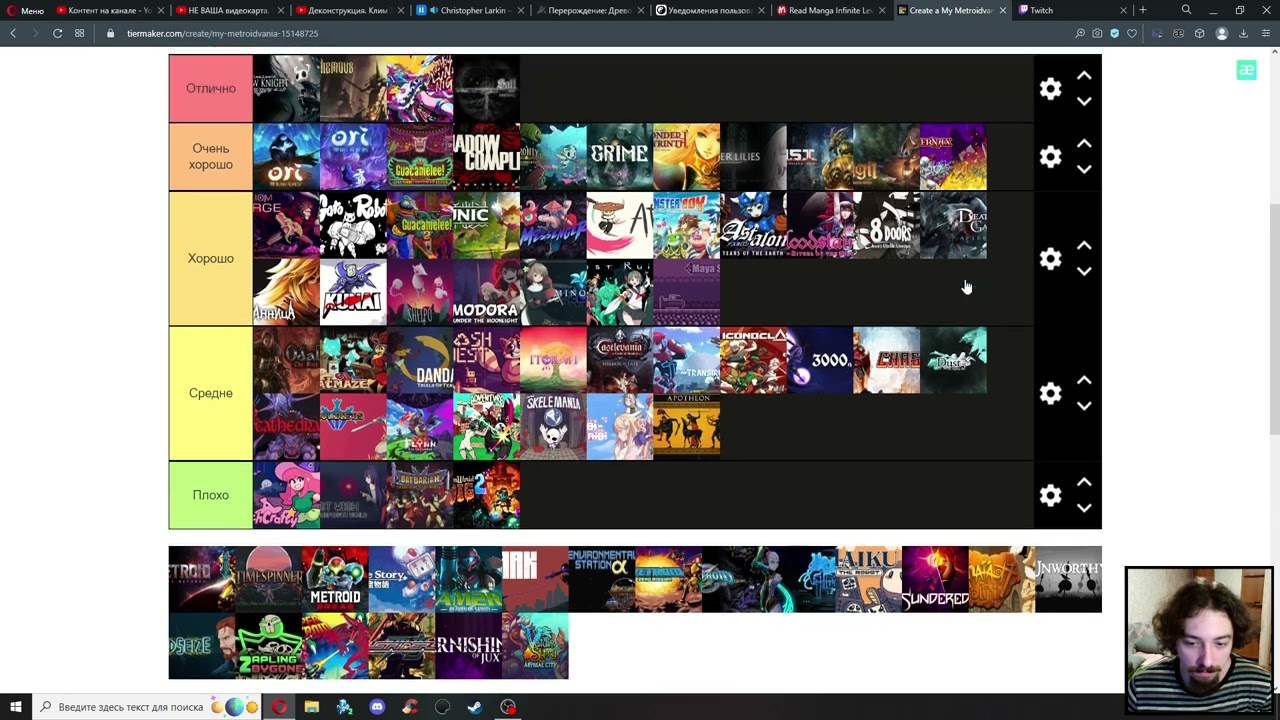The height and width of the screenshot is (720, 1280).
Task: Open settings gear for the Отлично tier
Action: 1050,88
